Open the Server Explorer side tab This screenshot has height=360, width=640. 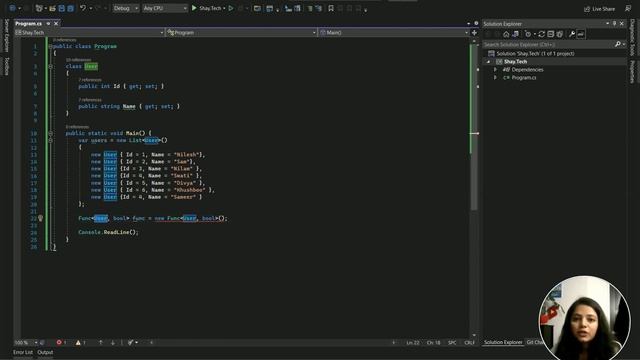(6, 36)
